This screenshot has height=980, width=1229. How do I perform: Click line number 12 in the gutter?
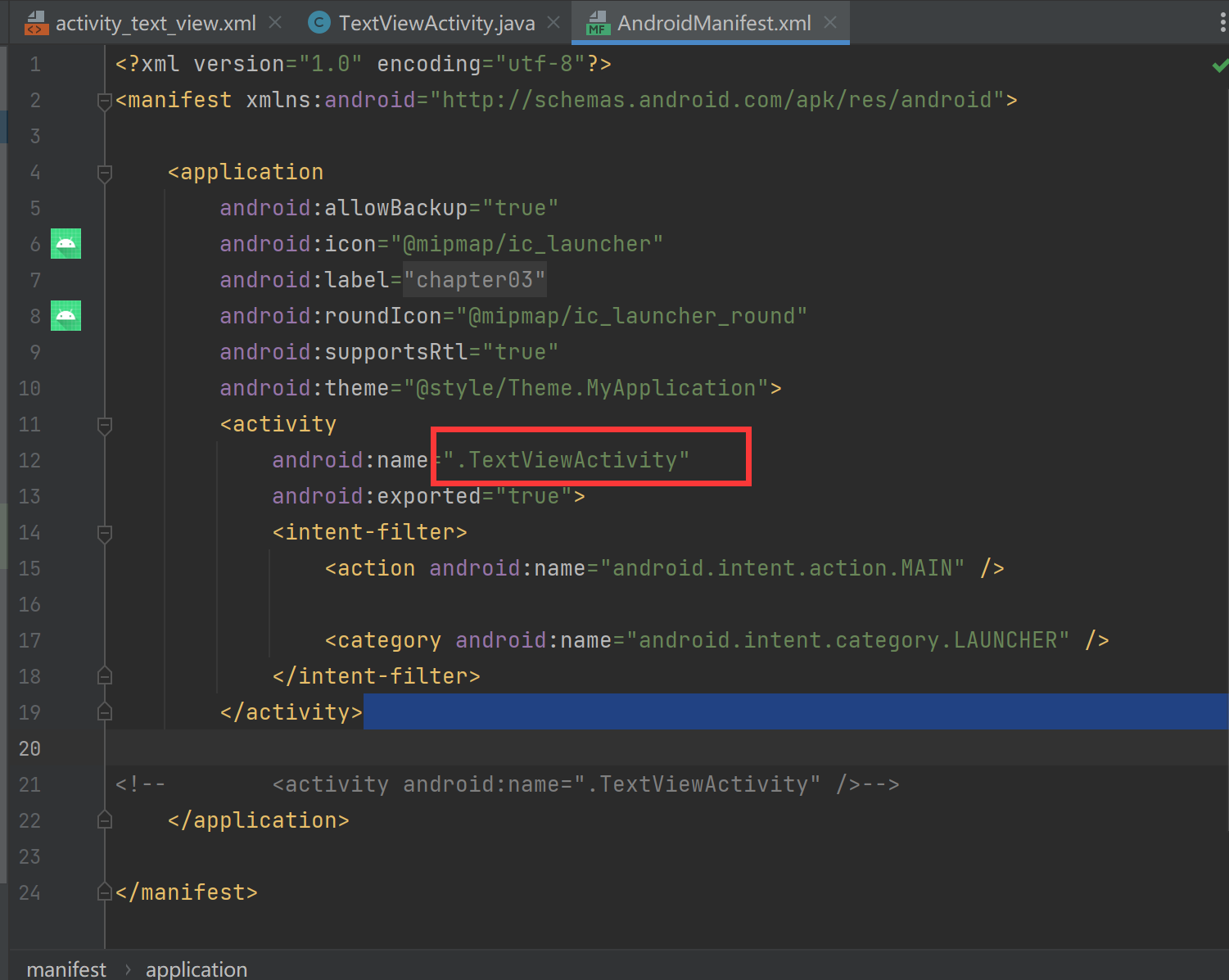click(x=29, y=460)
